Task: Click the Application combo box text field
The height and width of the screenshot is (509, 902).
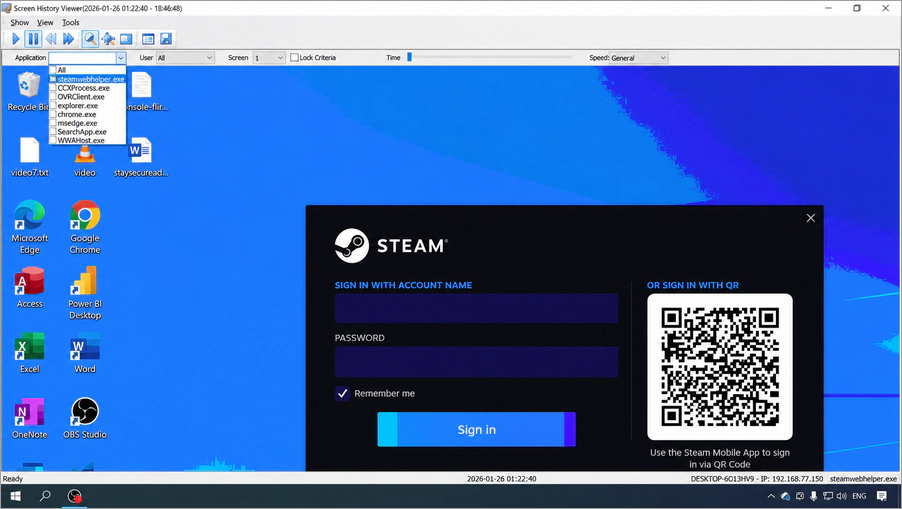Action: point(82,58)
